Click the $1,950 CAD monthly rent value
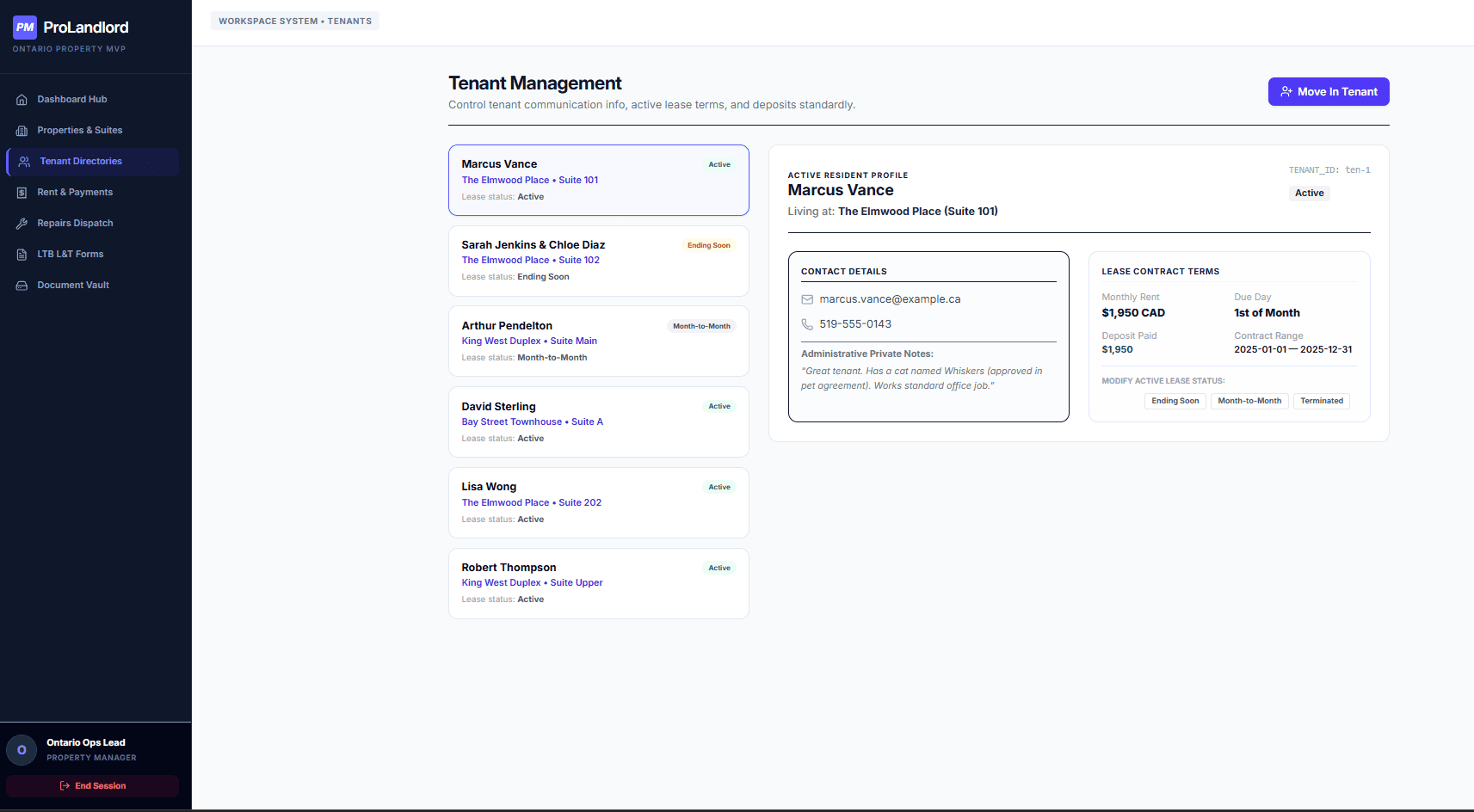Screen dimensions: 1474x812 coord(1133,313)
